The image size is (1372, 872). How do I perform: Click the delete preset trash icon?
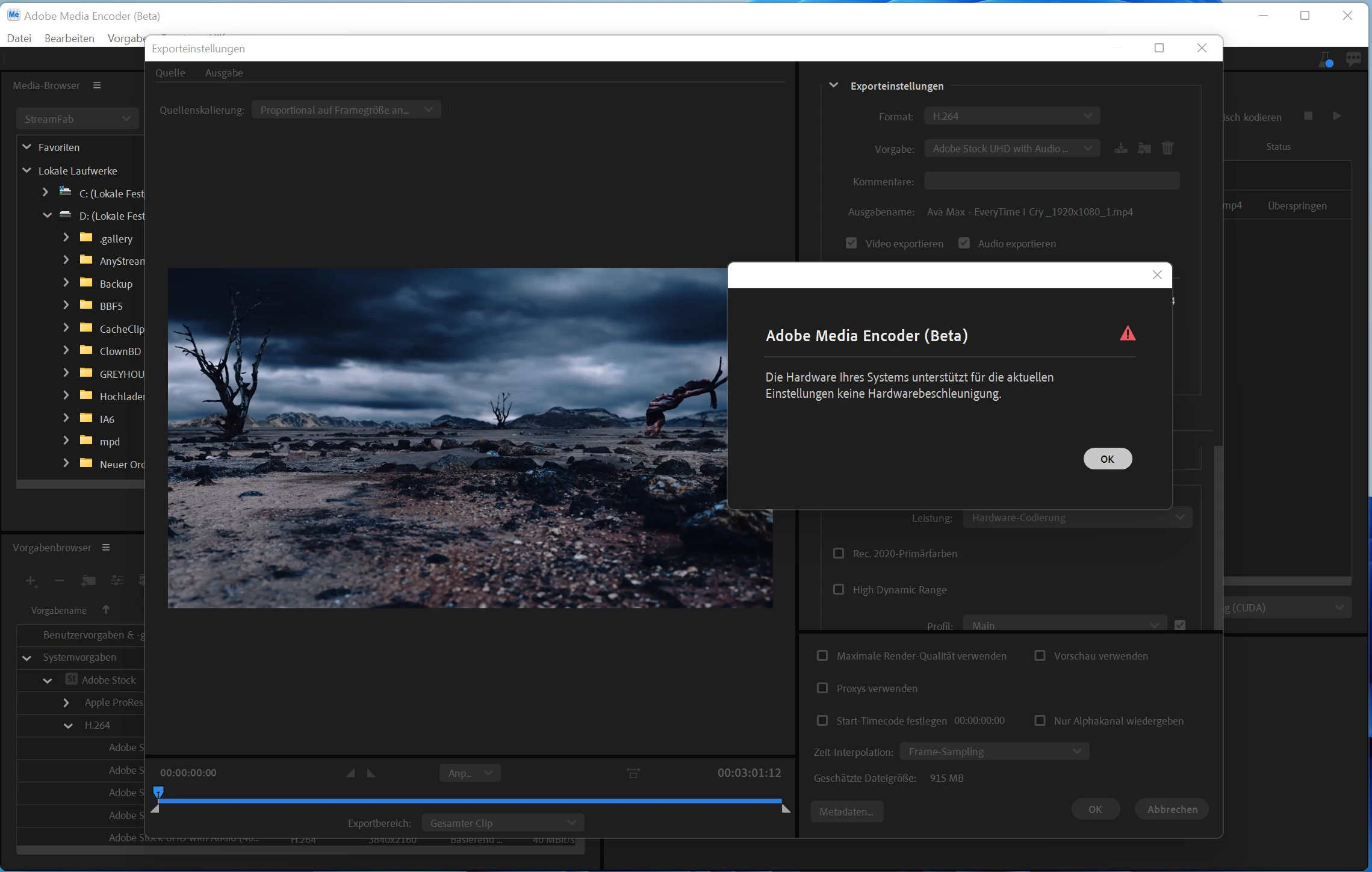tap(1167, 148)
